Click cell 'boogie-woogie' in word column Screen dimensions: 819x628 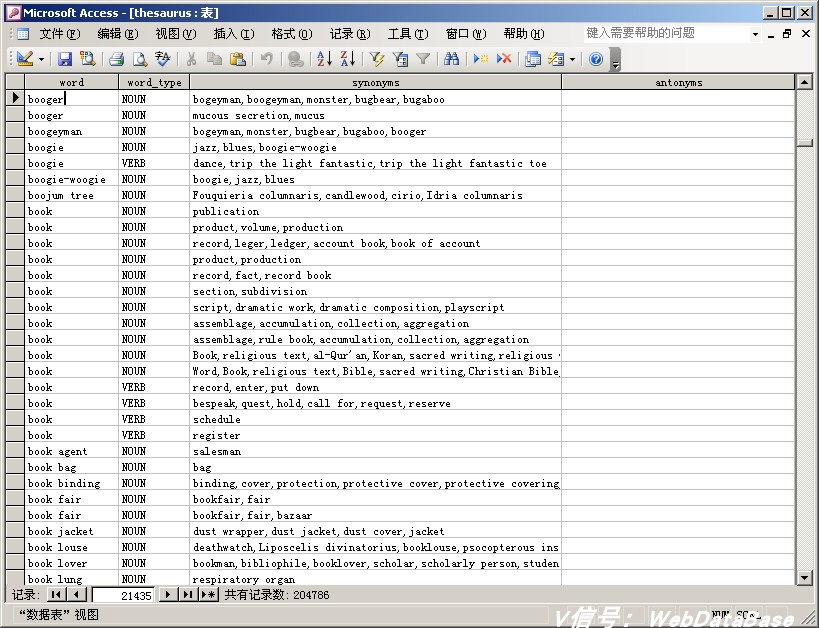72,179
